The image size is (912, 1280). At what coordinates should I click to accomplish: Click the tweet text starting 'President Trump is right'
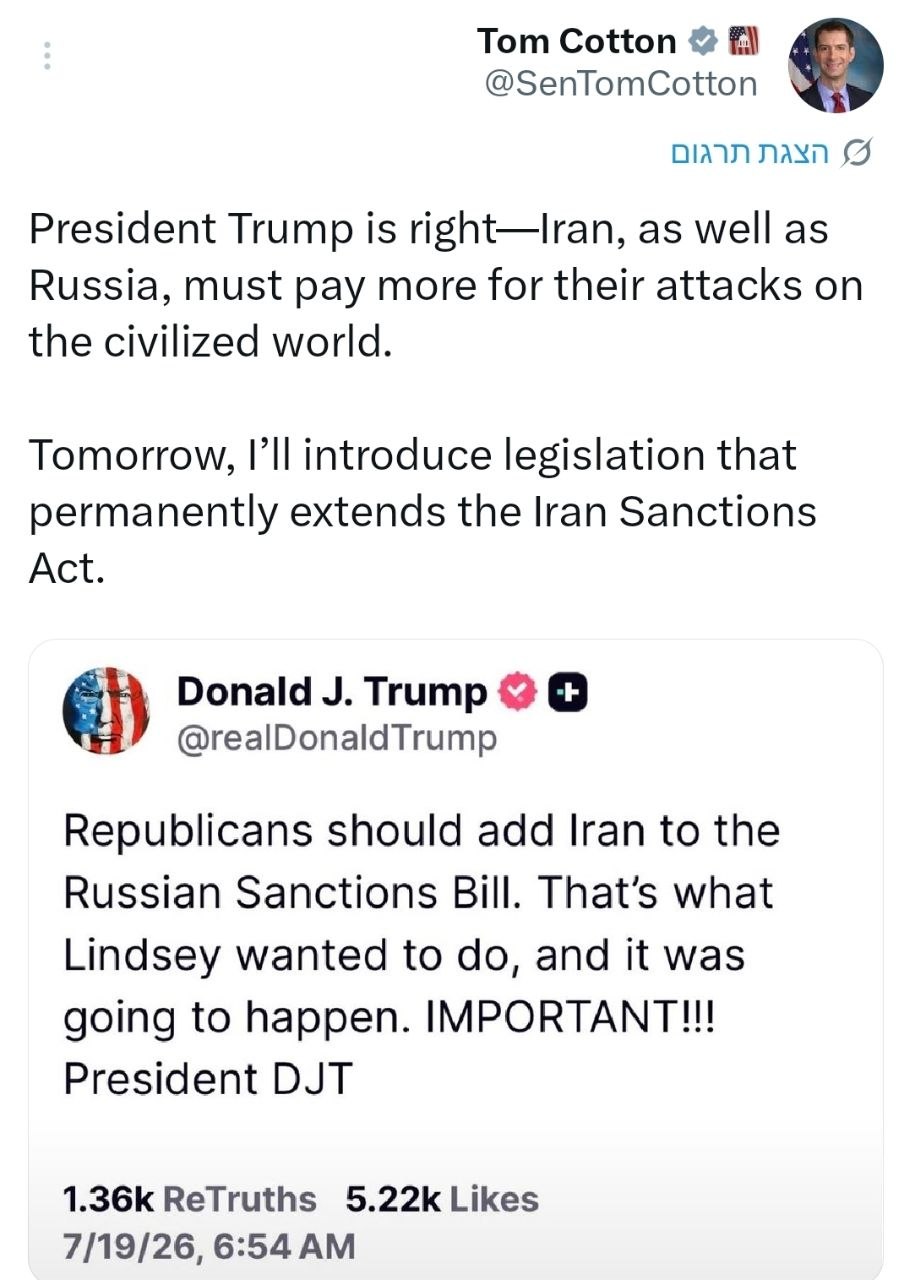[x=445, y=285]
